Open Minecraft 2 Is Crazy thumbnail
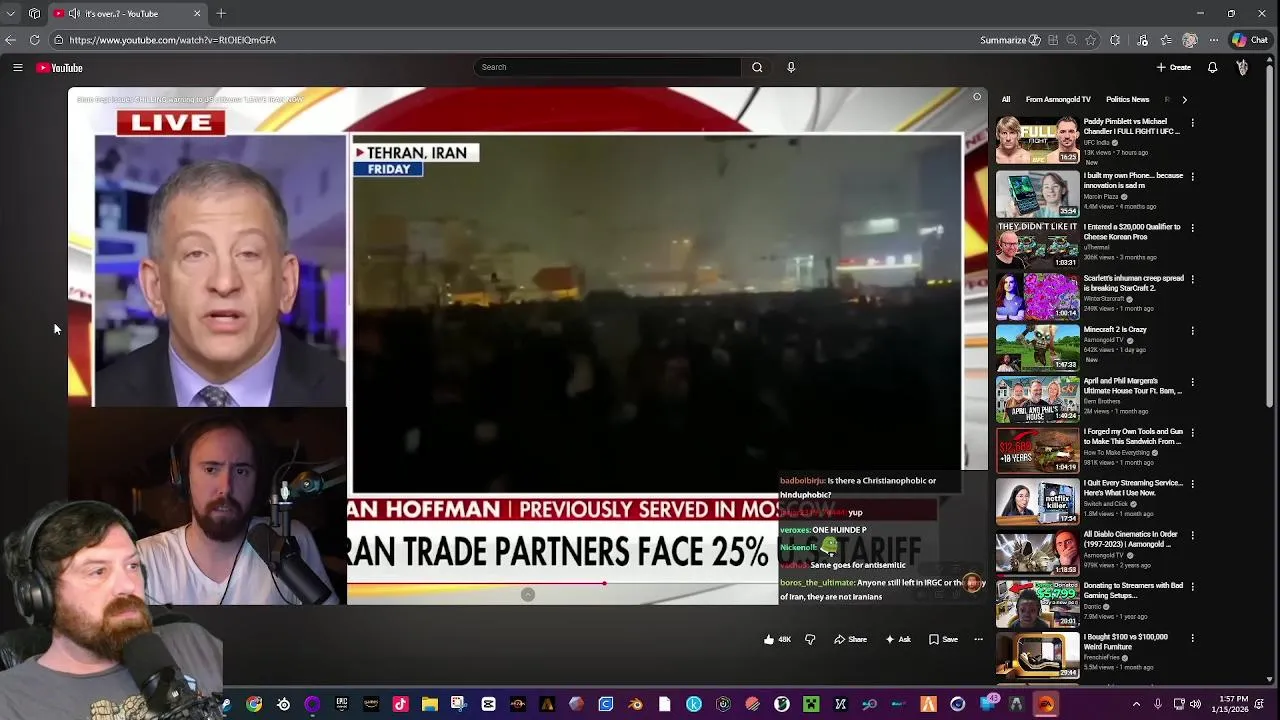1280x720 pixels. [1037, 346]
